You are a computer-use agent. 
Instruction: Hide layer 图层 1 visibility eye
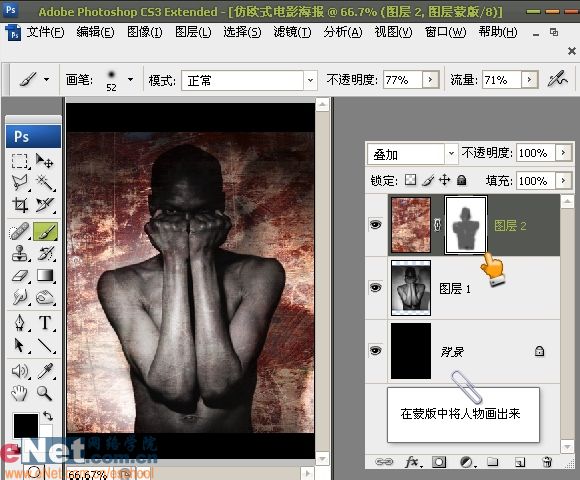pyautogui.click(x=375, y=287)
